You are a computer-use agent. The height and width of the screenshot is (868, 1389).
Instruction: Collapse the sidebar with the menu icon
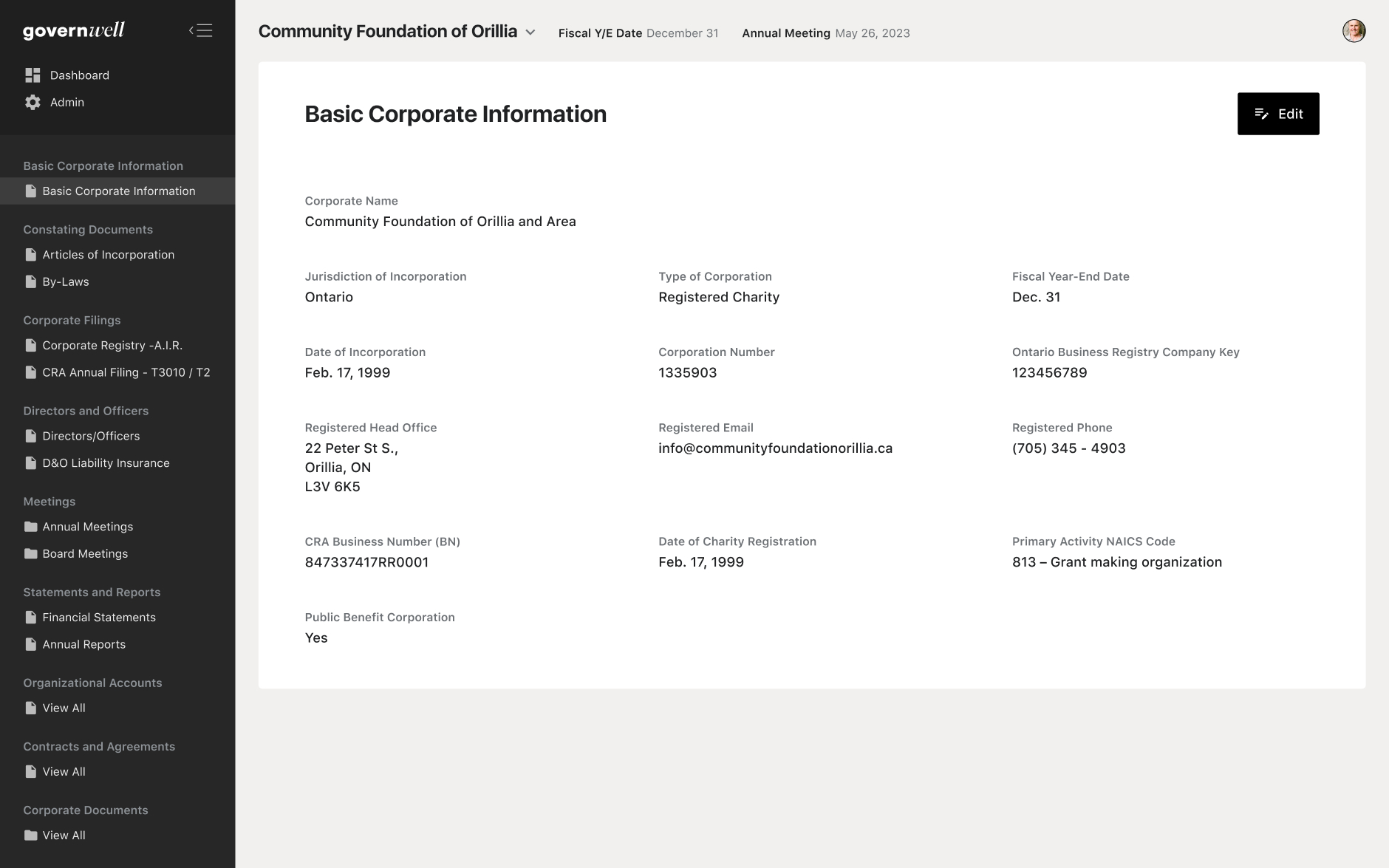(200, 30)
